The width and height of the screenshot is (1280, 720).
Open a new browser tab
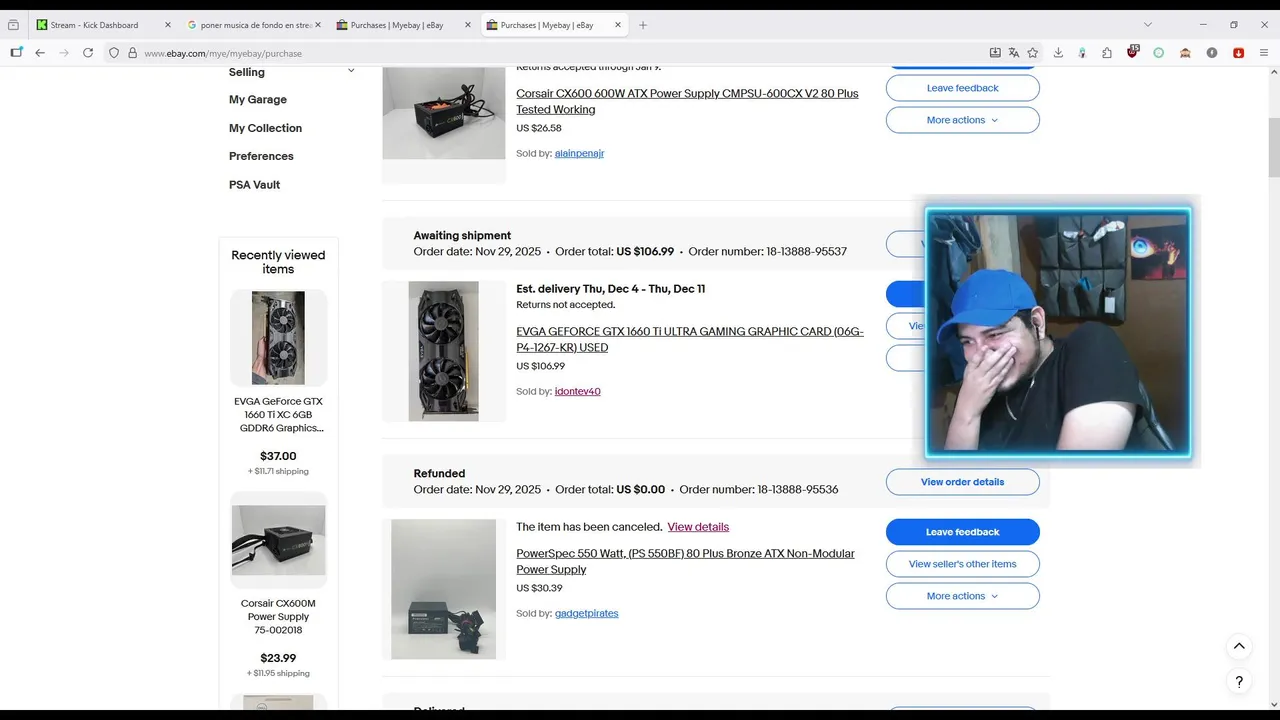pos(643,25)
